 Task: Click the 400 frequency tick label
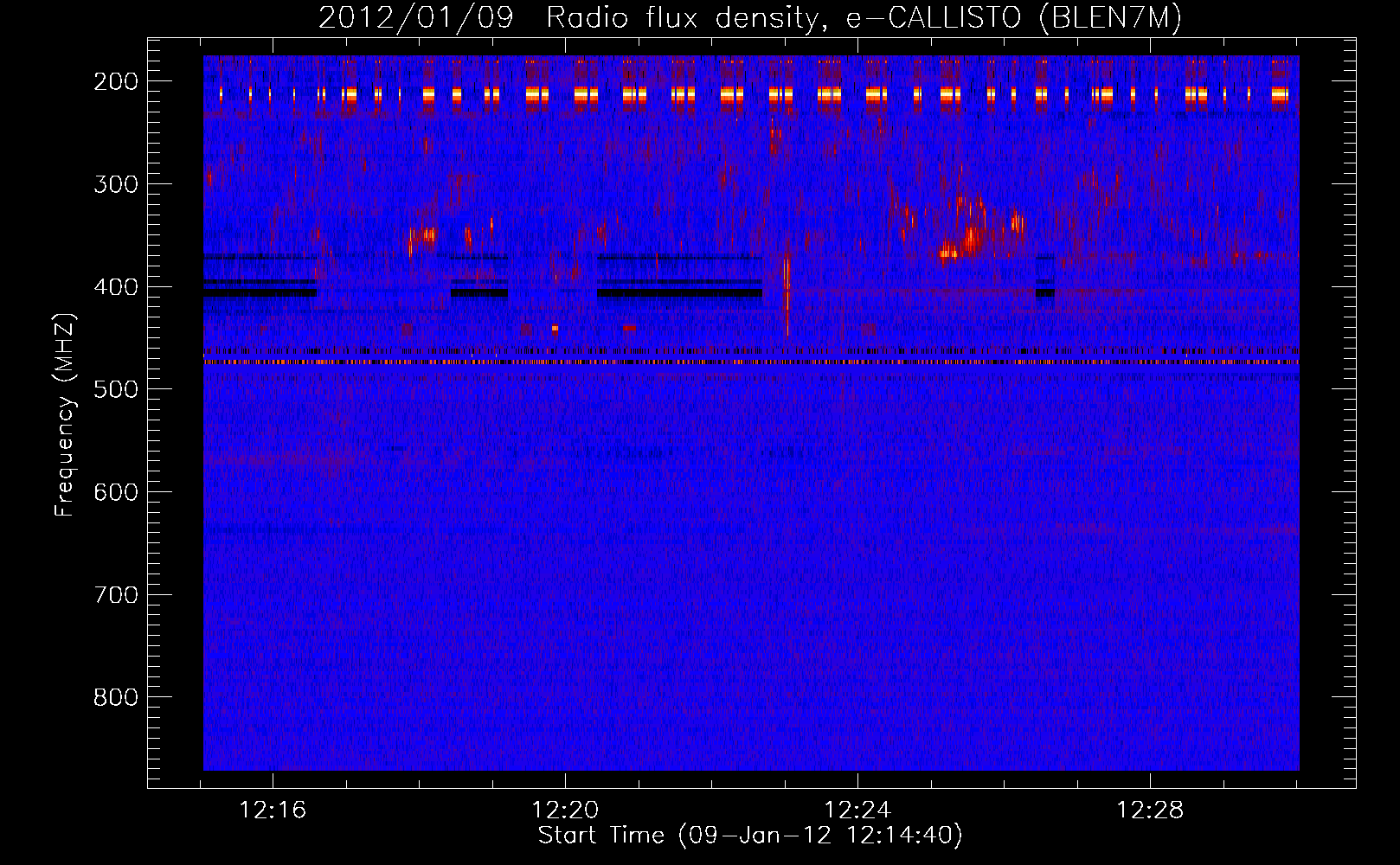pyautogui.click(x=116, y=287)
